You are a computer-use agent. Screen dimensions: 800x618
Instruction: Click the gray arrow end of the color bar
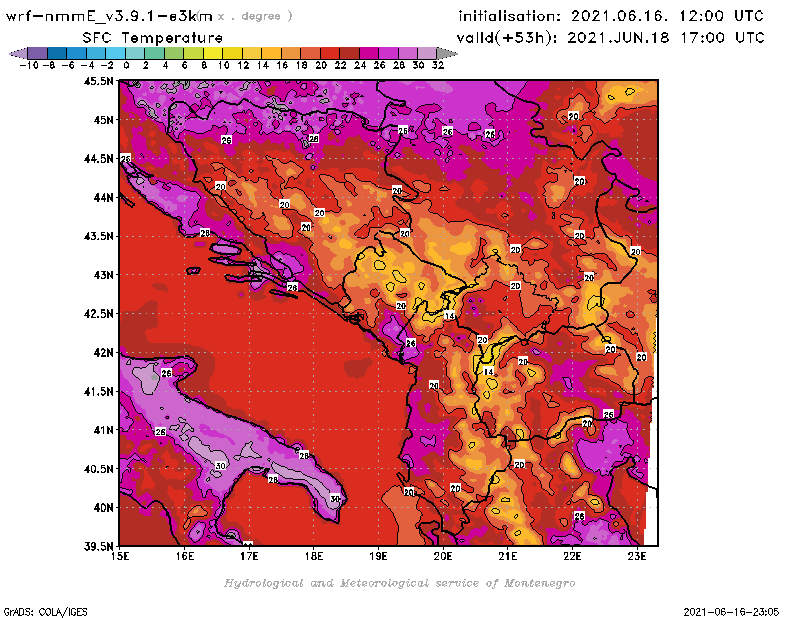click(x=447, y=53)
